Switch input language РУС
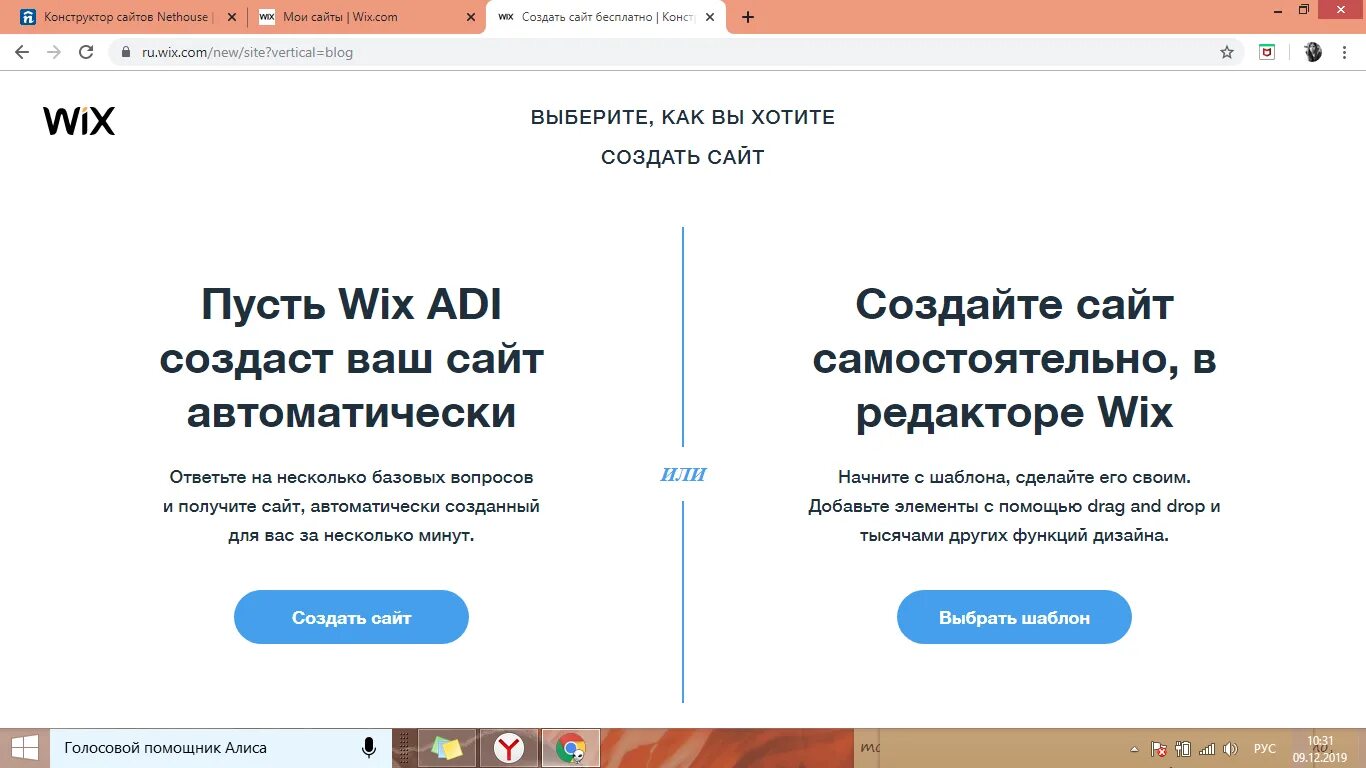Viewport: 1366px width, 768px height. pyautogui.click(x=1265, y=748)
